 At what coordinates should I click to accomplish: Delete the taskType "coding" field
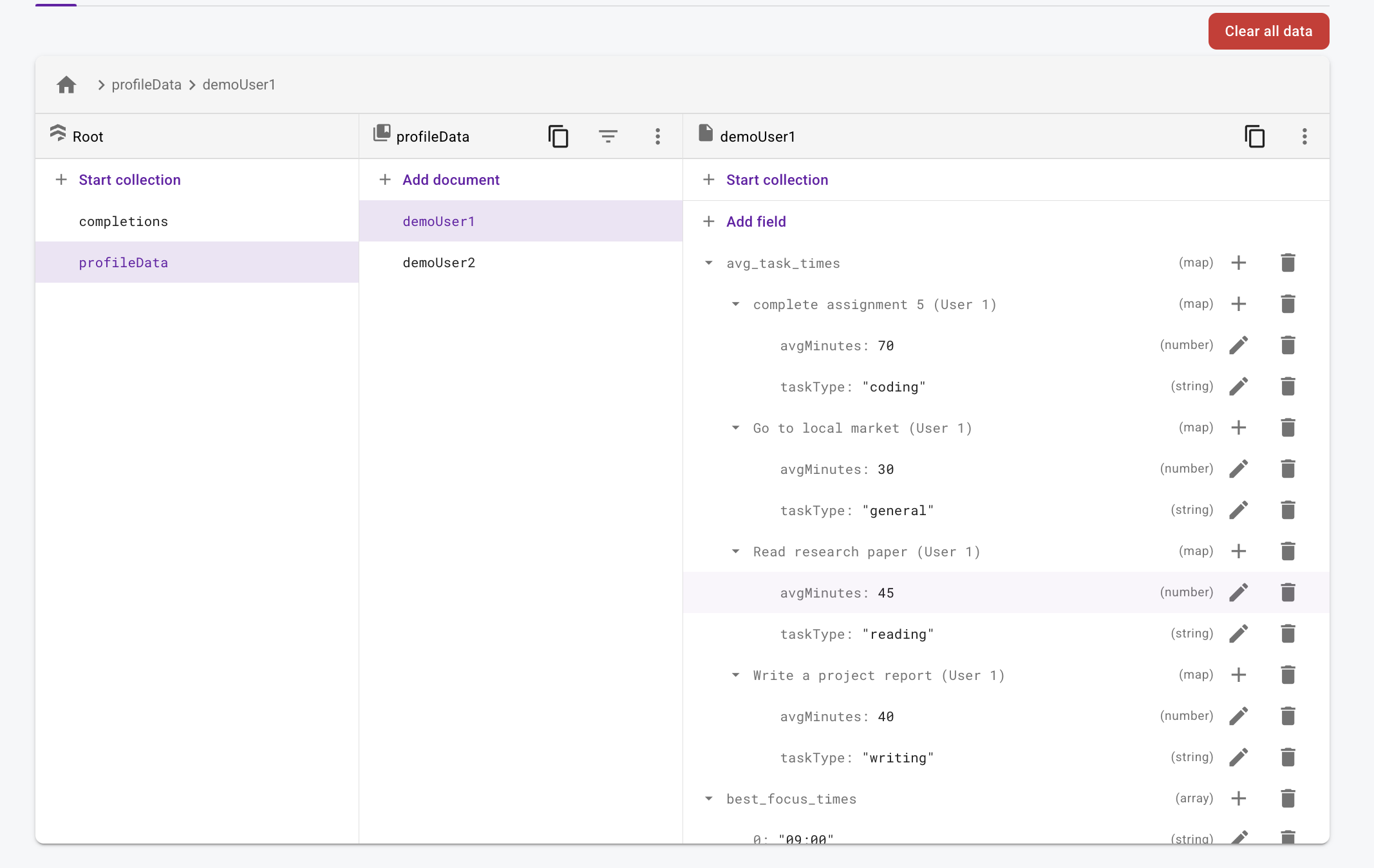tap(1288, 386)
